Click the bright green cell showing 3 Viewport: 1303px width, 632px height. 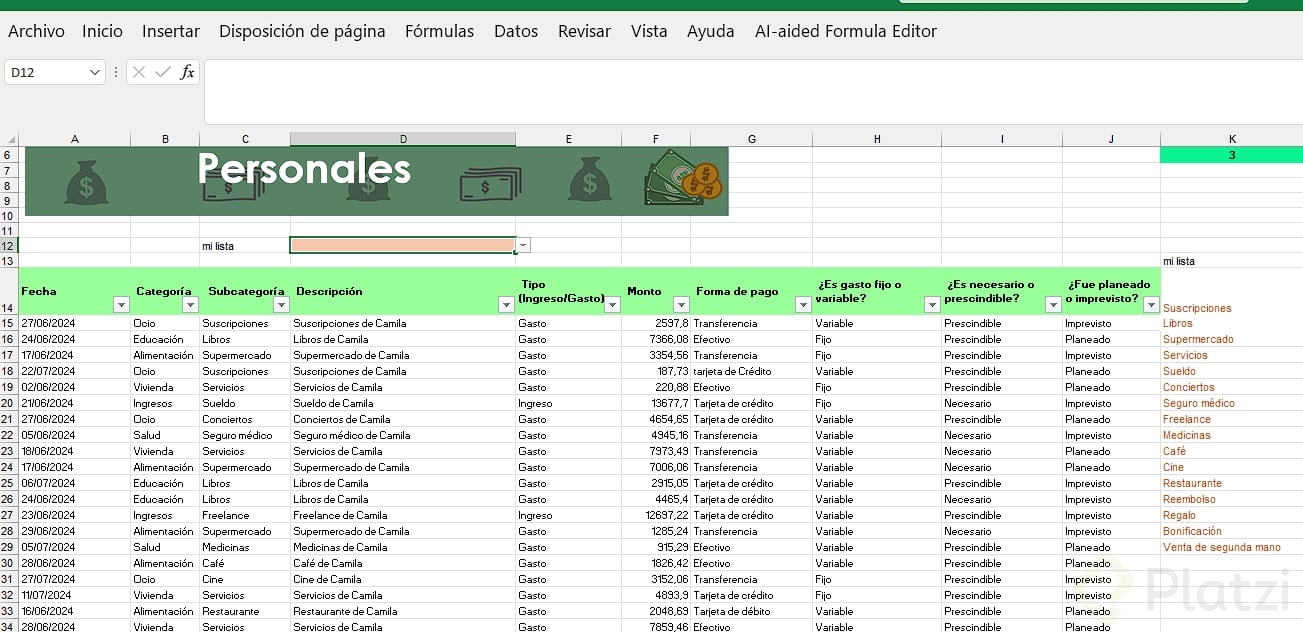pos(1231,155)
